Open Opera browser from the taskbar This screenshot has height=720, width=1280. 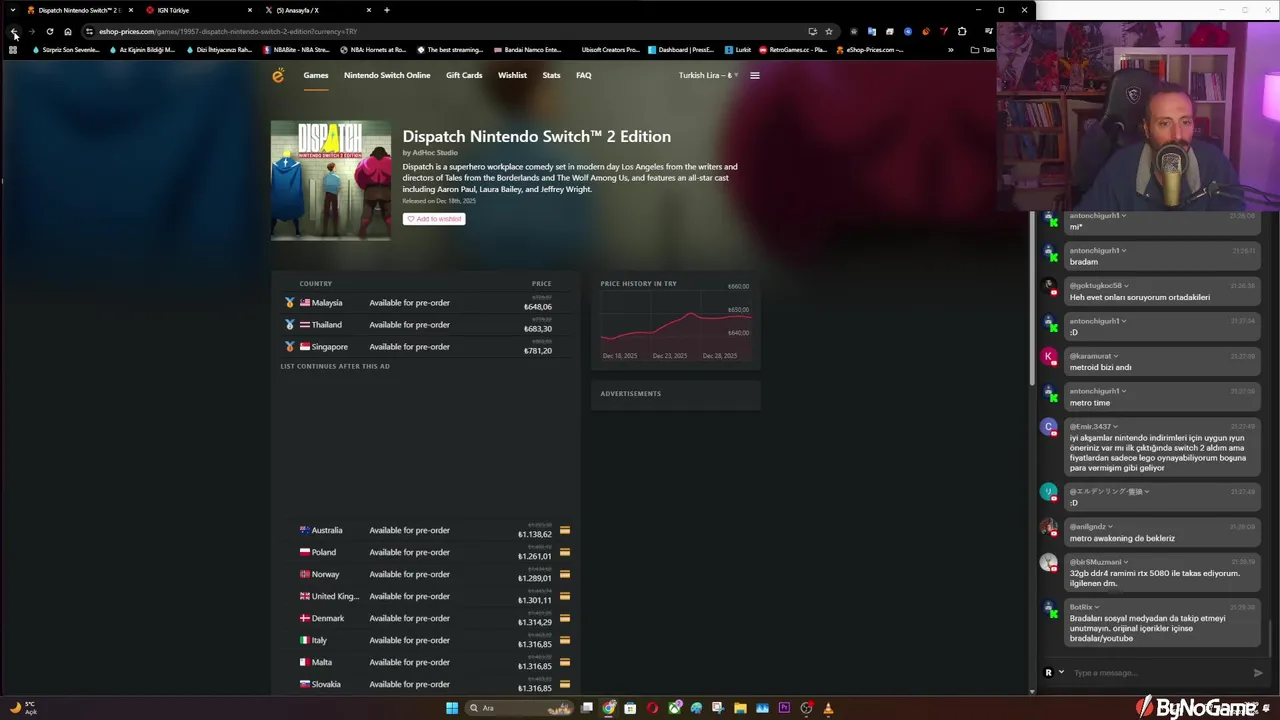pos(652,708)
